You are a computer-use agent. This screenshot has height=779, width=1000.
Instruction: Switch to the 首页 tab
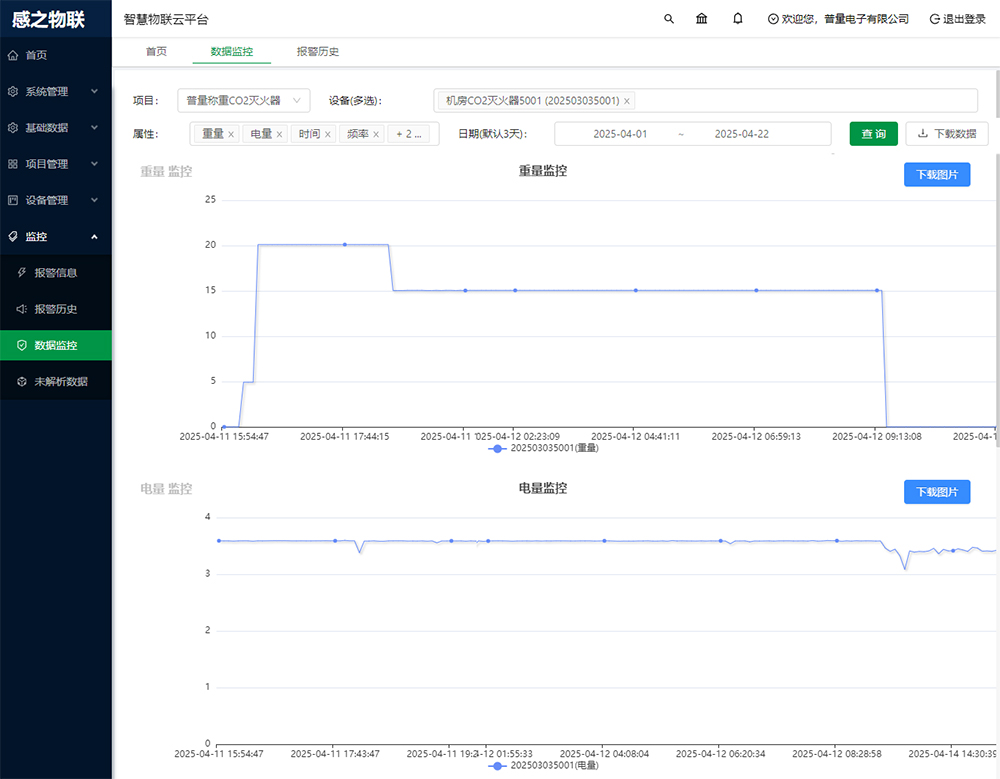click(156, 51)
